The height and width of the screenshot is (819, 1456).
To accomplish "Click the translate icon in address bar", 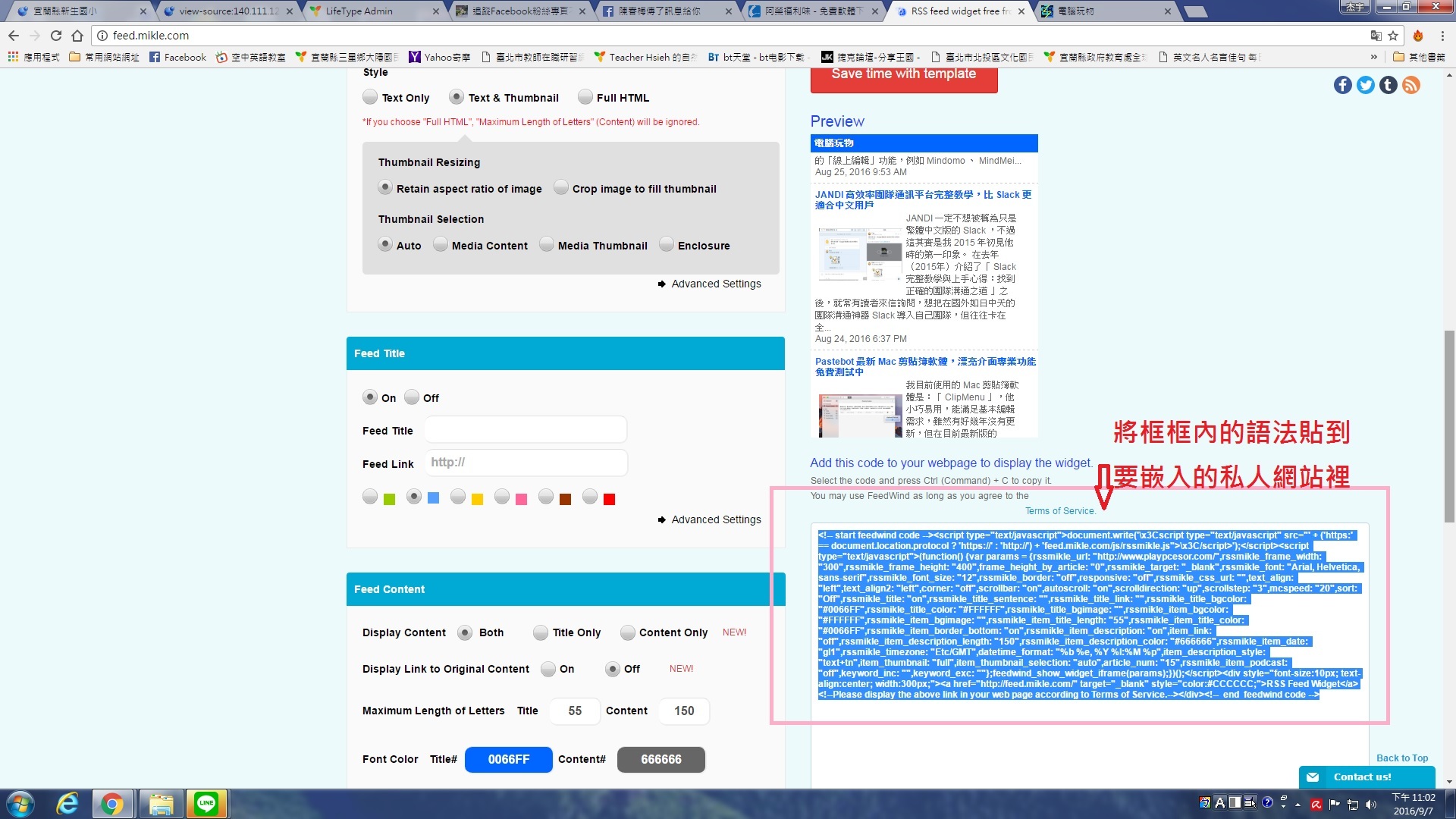I will [x=1376, y=36].
